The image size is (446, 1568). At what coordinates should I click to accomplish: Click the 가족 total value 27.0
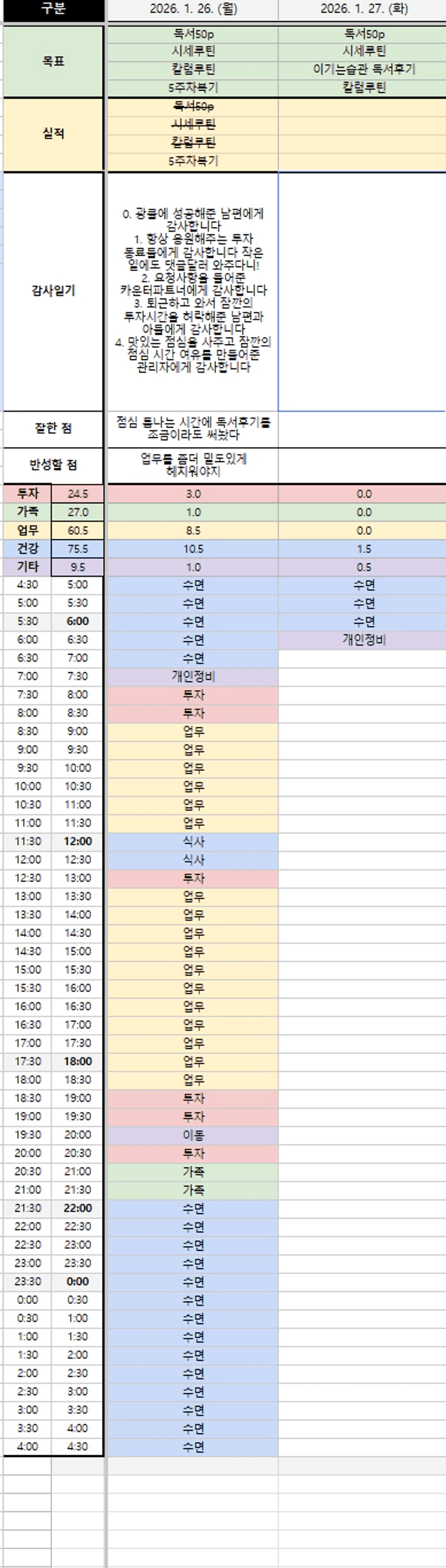(77, 513)
